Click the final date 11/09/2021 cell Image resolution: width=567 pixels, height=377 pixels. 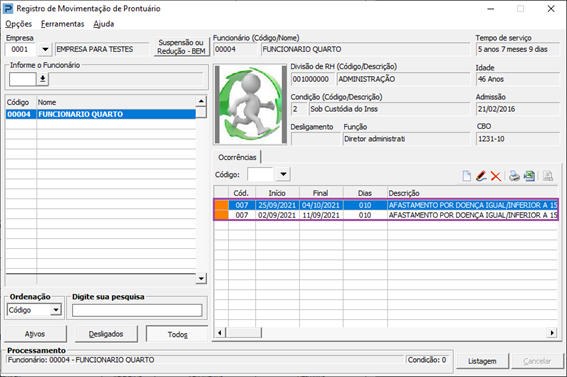point(321,215)
